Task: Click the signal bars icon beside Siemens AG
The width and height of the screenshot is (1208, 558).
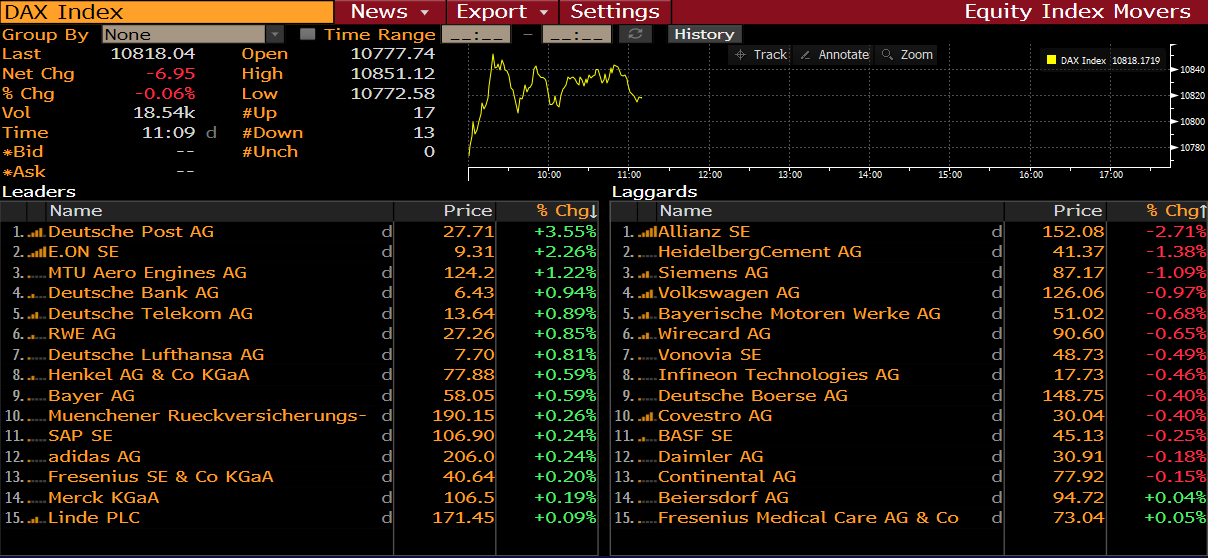Action: coord(647,273)
